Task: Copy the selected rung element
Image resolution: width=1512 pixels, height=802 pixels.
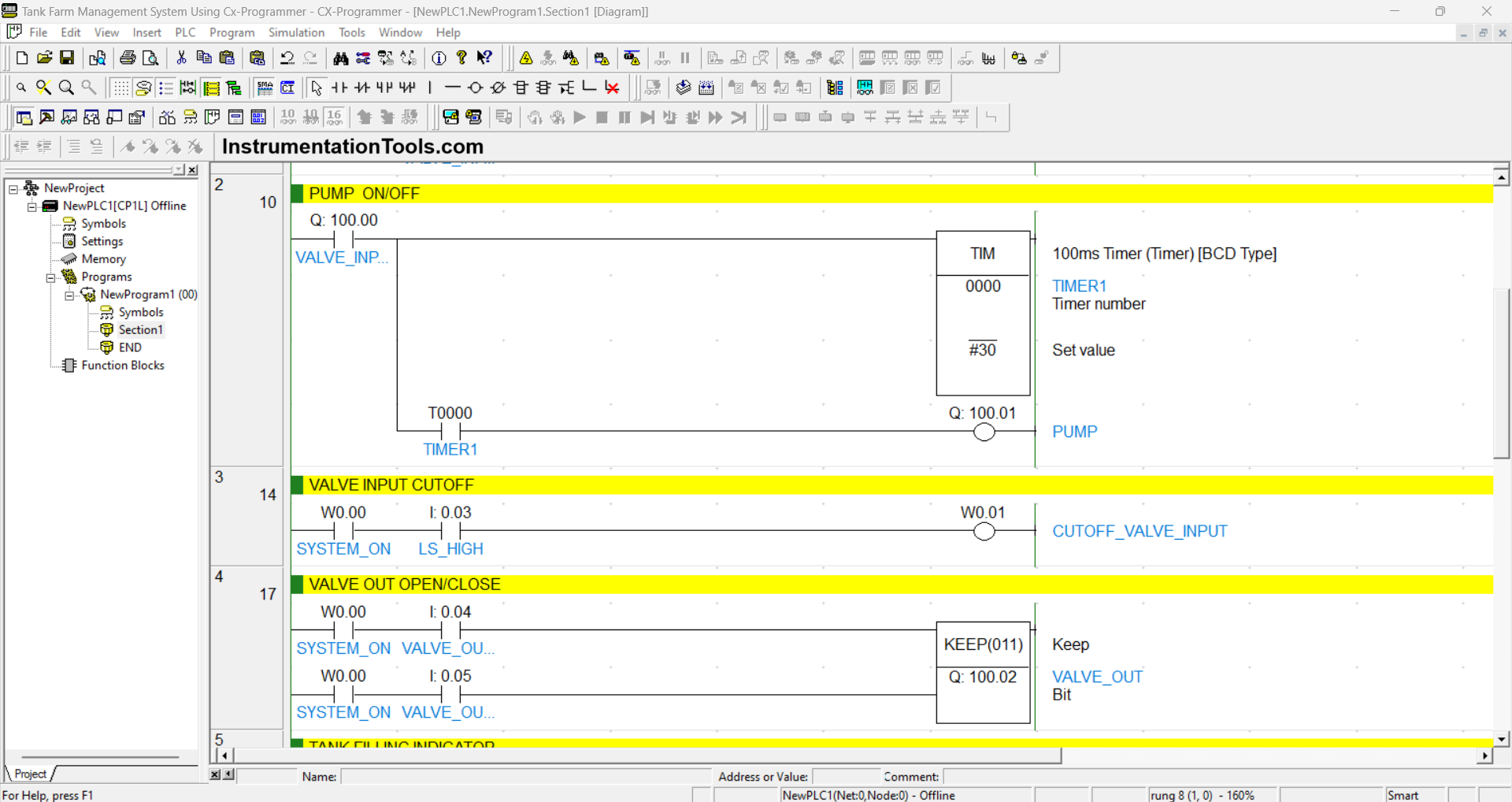Action: tap(204, 58)
